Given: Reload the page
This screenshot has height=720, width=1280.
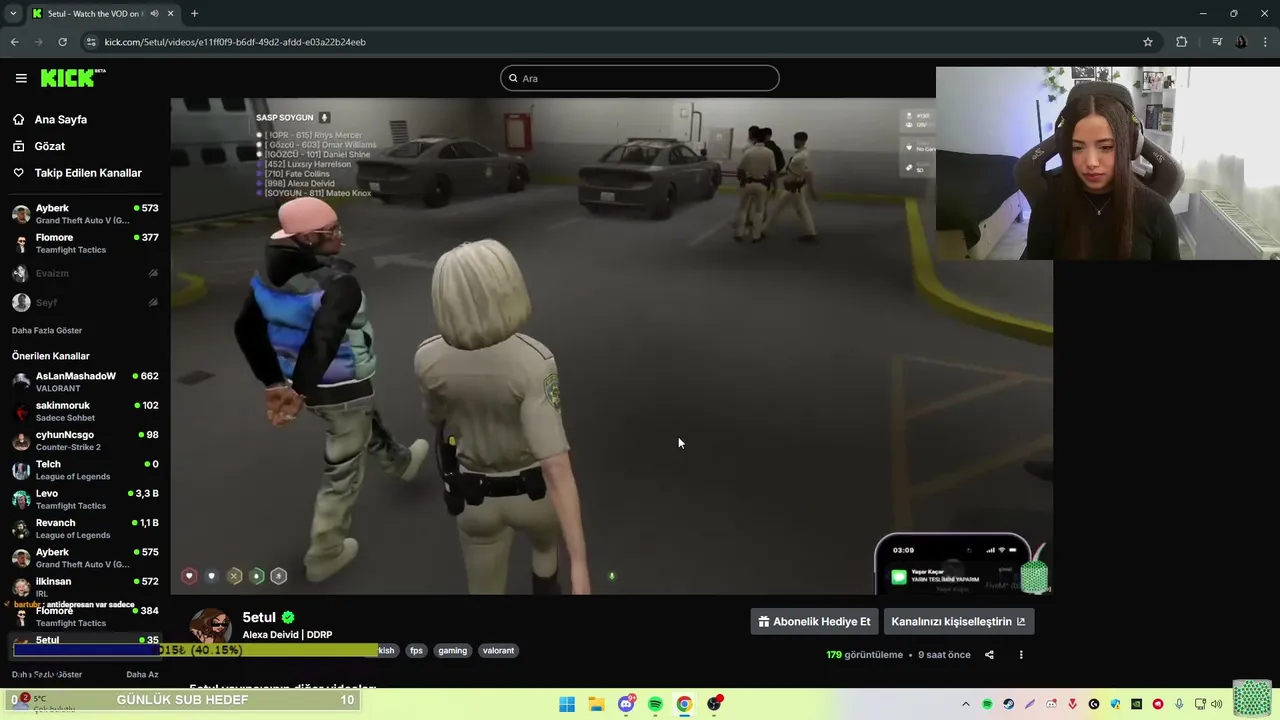Looking at the screenshot, I should tap(62, 42).
